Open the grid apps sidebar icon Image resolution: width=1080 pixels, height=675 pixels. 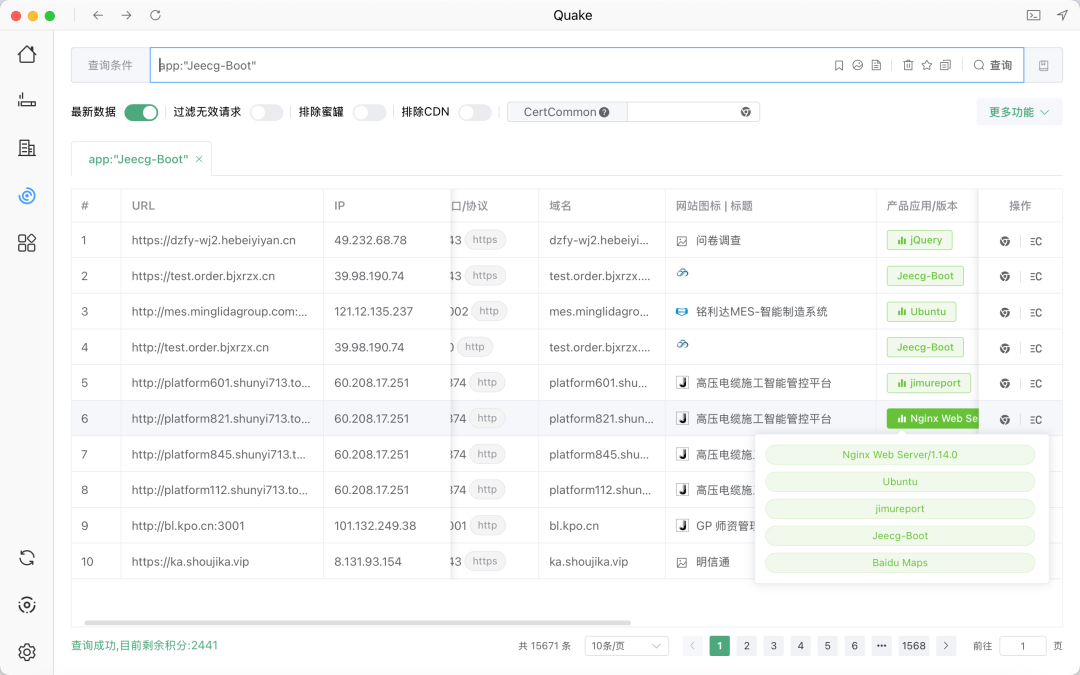(x=27, y=242)
